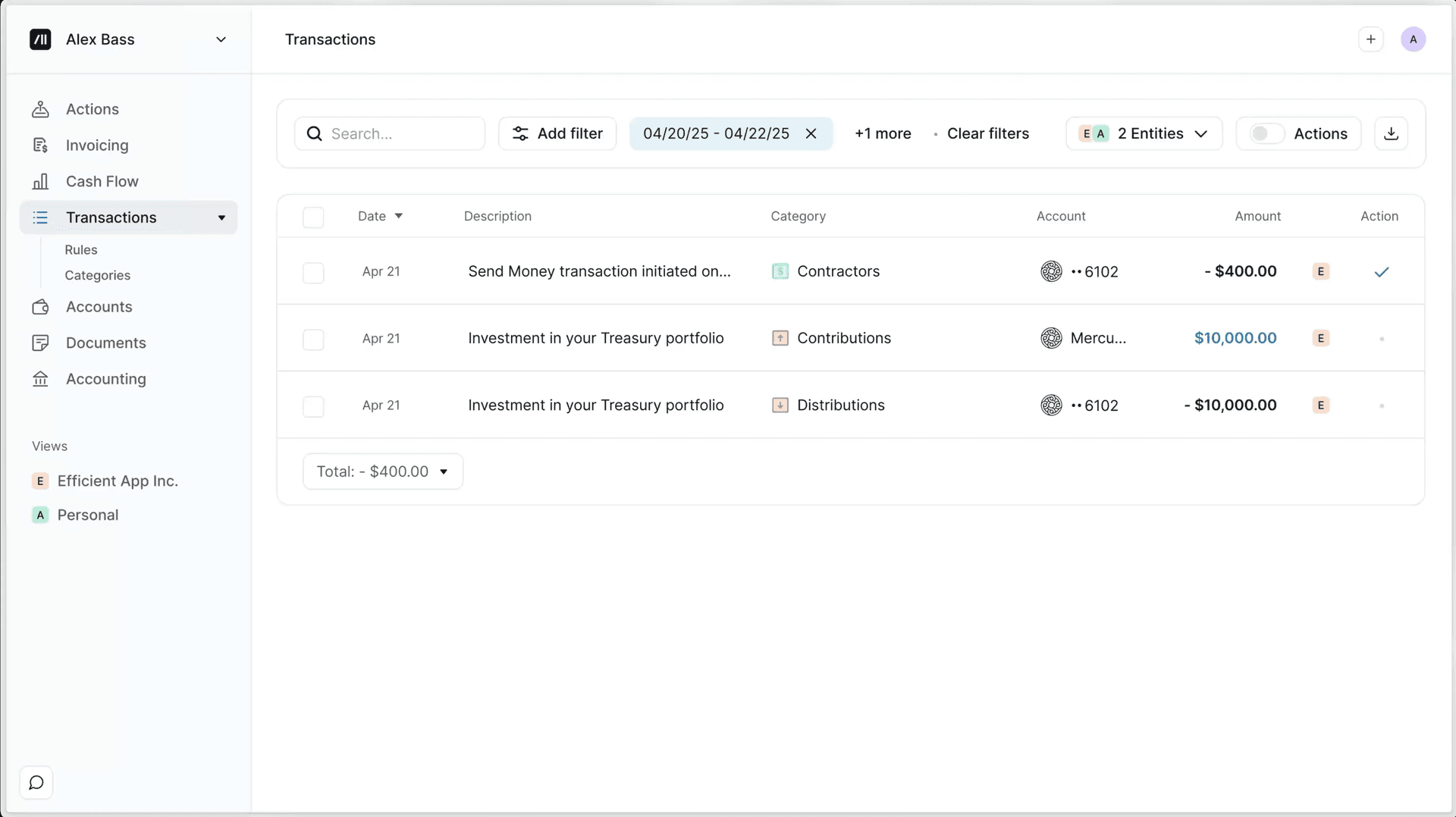
Task: Click the entity E badge on Contributions row
Action: click(x=1320, y=338)
